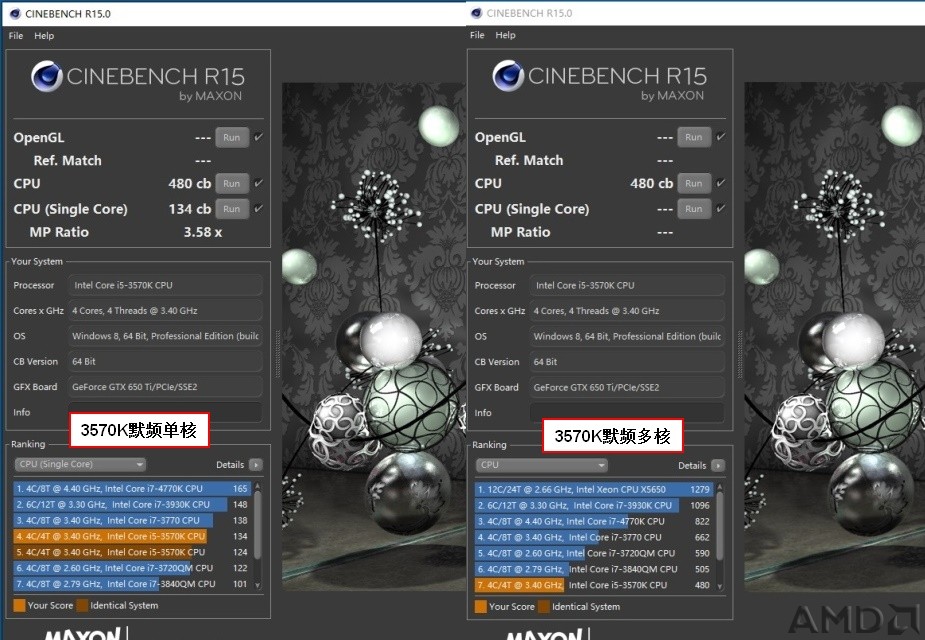This screenshot has width=925, height=640.
Task: Open File menu in left Cinebench window
Action: 16,35
